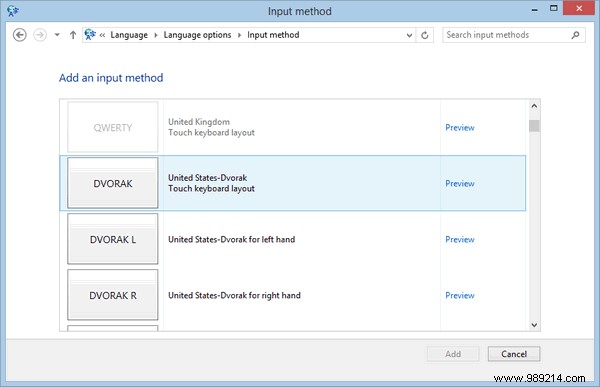Open Language options breadcrumb
This screenshot has height=387, width=600.
[197, 35]
